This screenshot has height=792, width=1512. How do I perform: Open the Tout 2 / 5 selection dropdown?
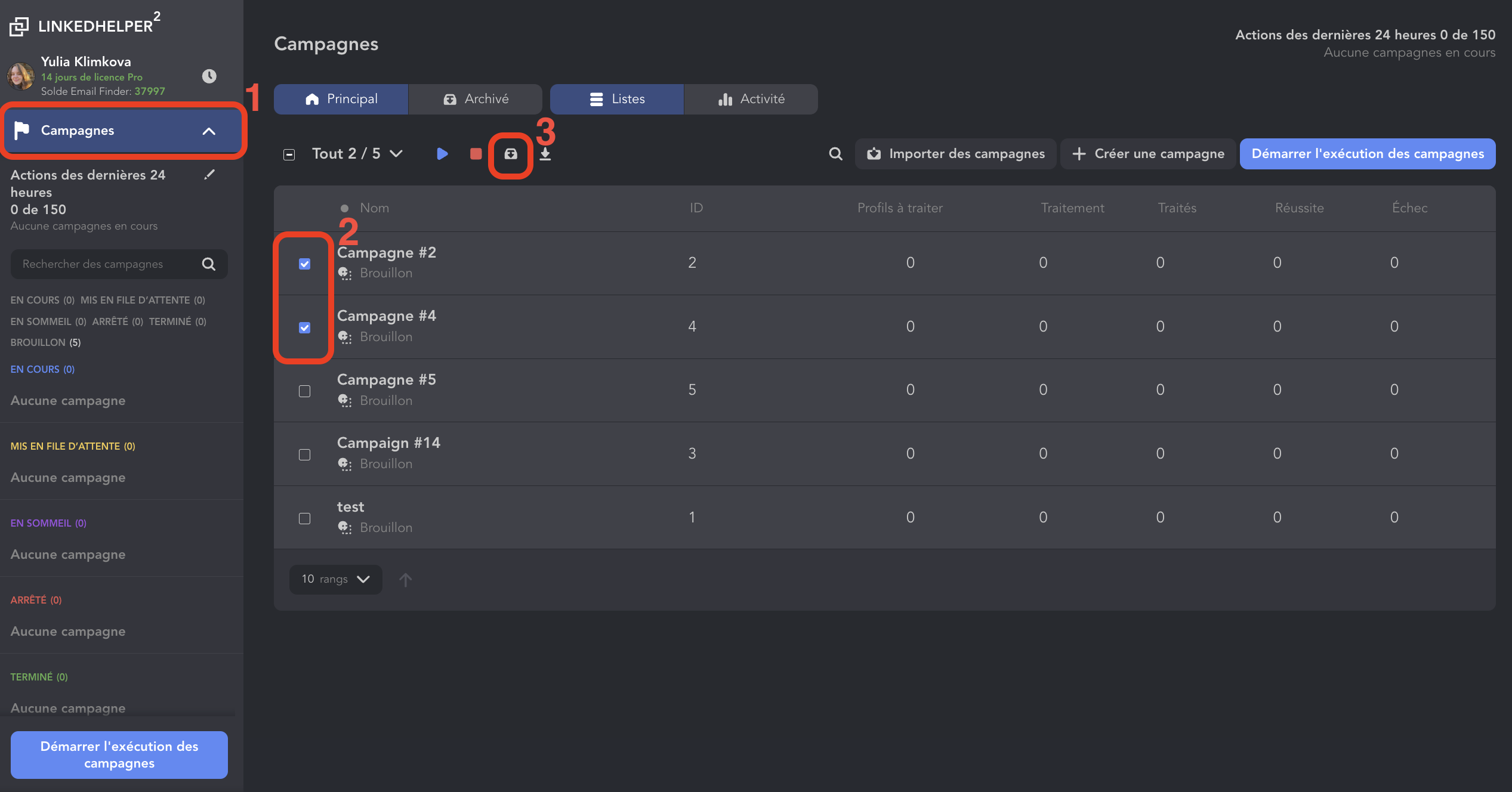tap(357, 154)
